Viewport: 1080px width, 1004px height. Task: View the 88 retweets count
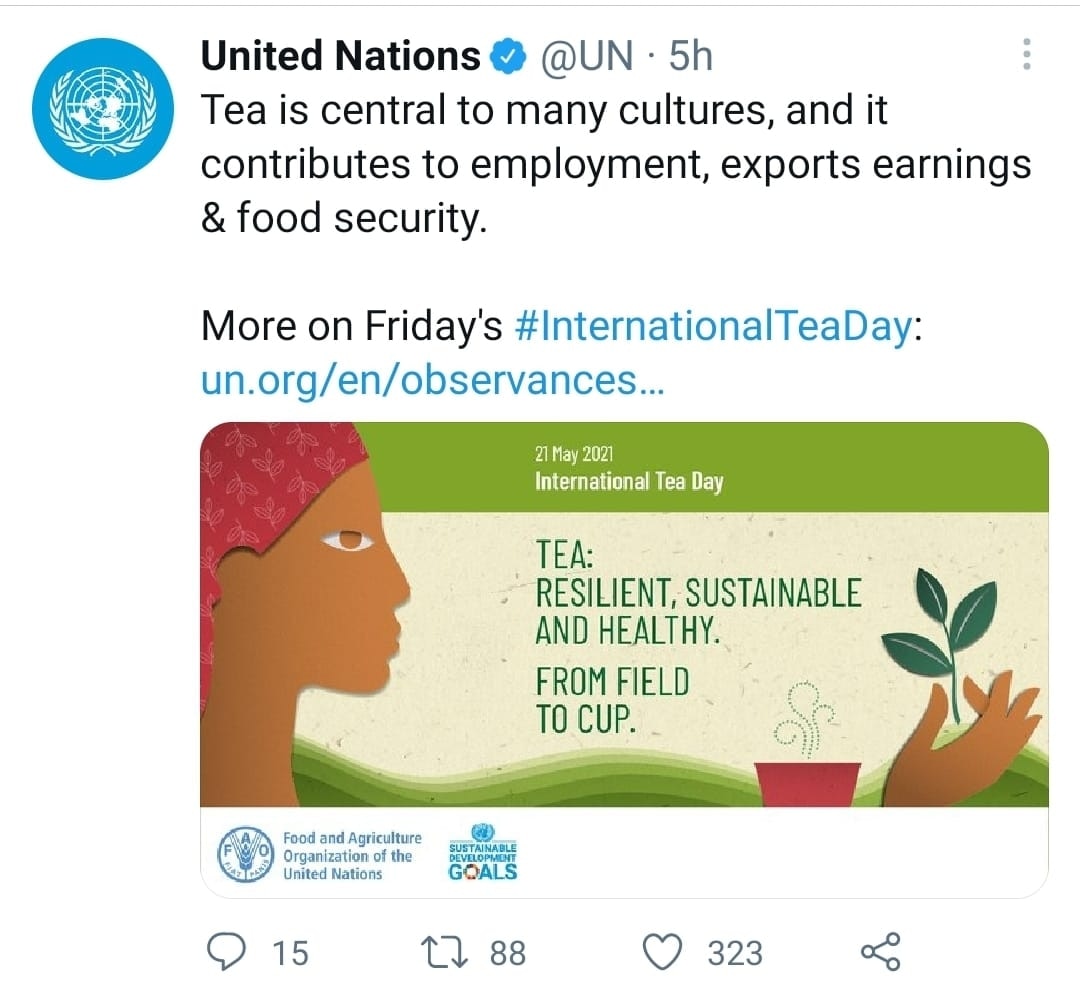point(507,953)
